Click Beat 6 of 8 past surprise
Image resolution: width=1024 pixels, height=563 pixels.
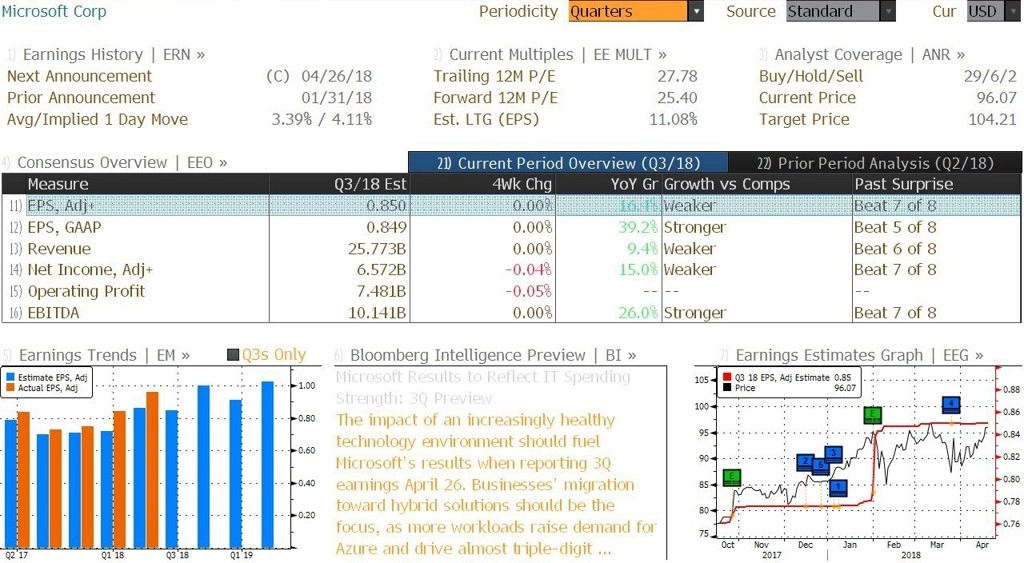[895, 249]
